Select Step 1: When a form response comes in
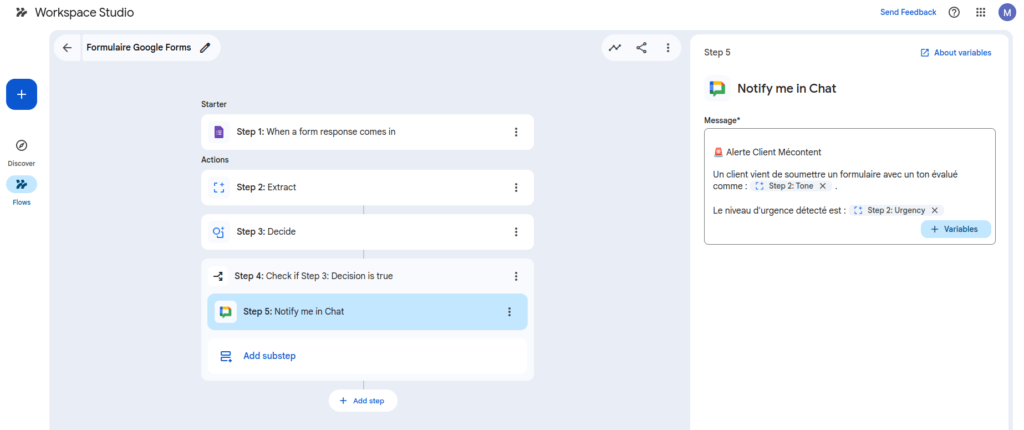1024x430 pixels. 367,132
